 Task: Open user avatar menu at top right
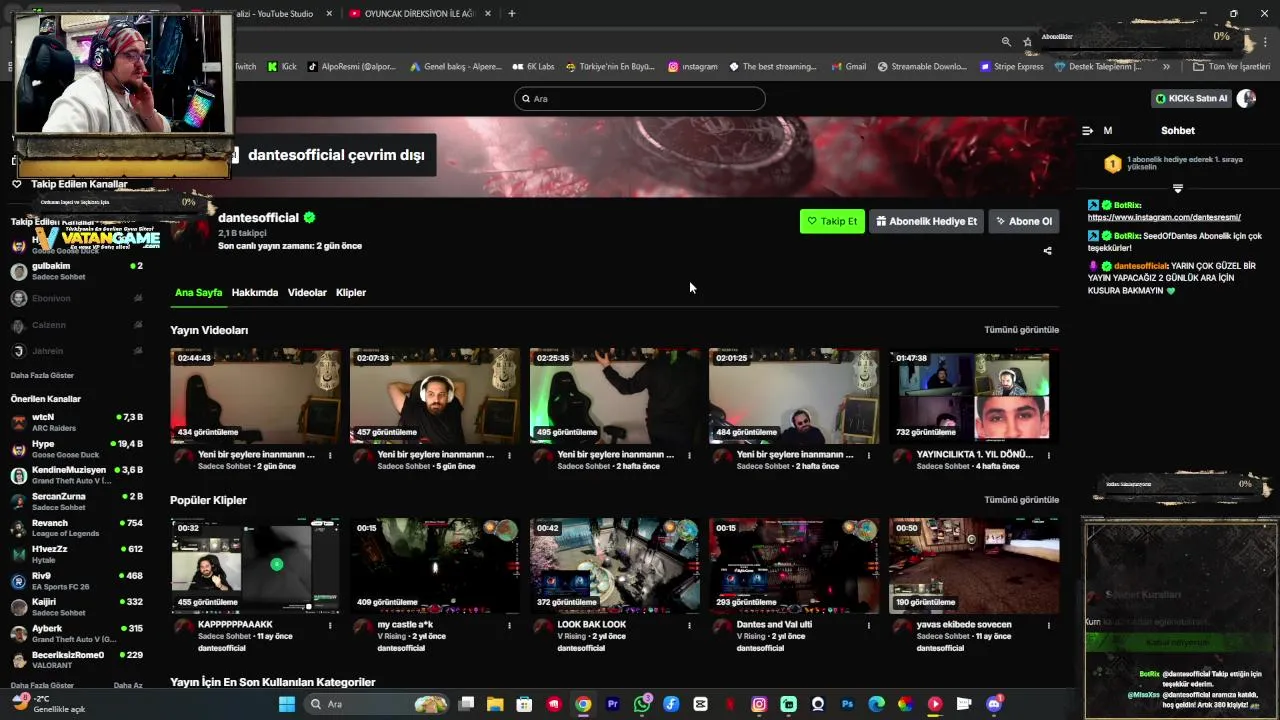(1246, 98)
